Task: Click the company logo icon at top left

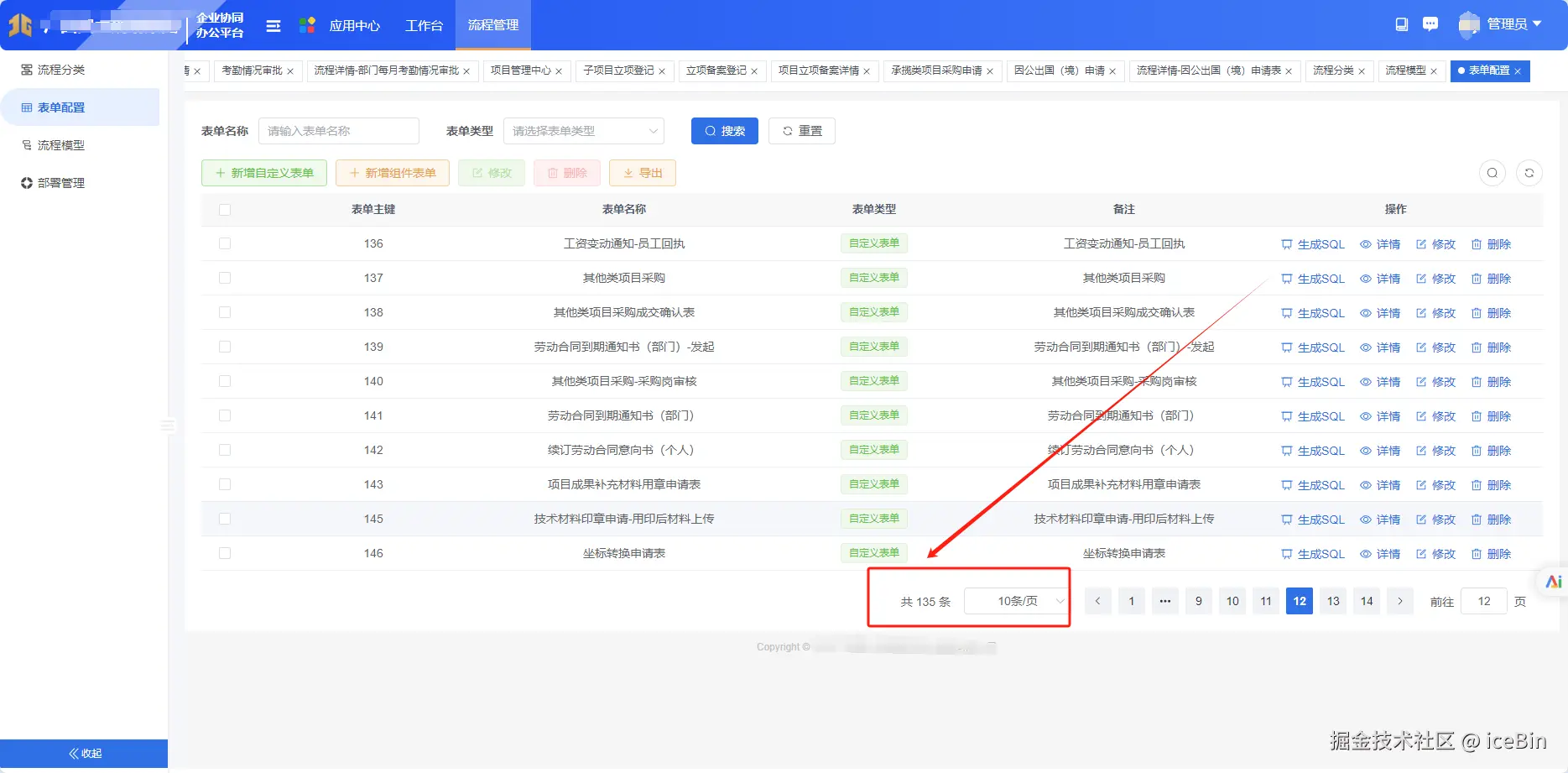Action: tap(21, 24)
